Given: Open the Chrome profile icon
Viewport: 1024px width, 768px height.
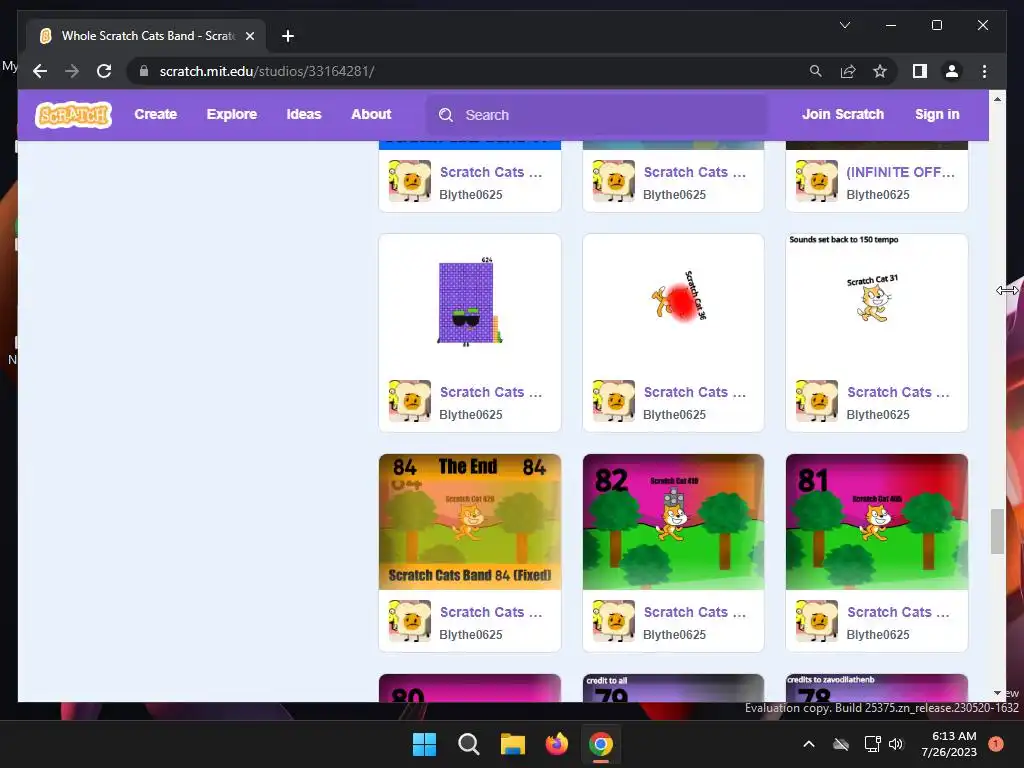Looking at the screenshot, I should pyautogui.click(x=952, y=71).
